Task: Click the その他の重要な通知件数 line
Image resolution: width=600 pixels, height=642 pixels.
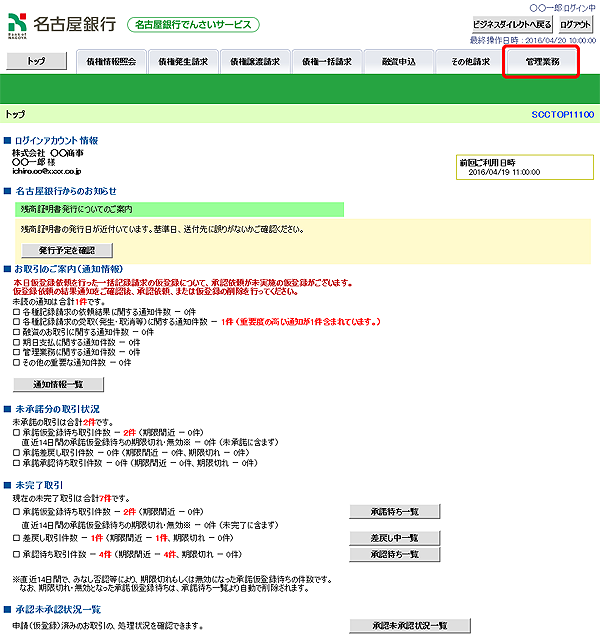Action: click(72, 363)
